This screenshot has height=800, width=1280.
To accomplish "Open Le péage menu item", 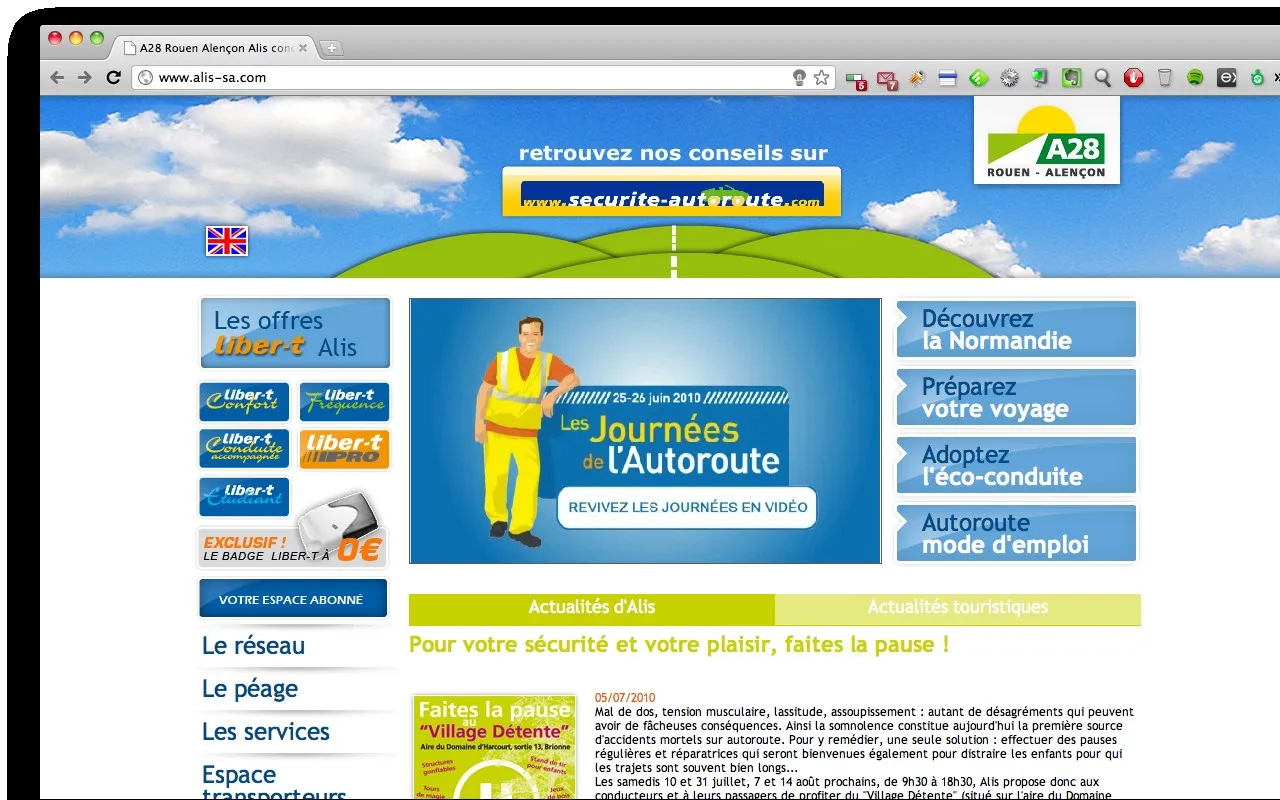I will [x=250, y=689].
